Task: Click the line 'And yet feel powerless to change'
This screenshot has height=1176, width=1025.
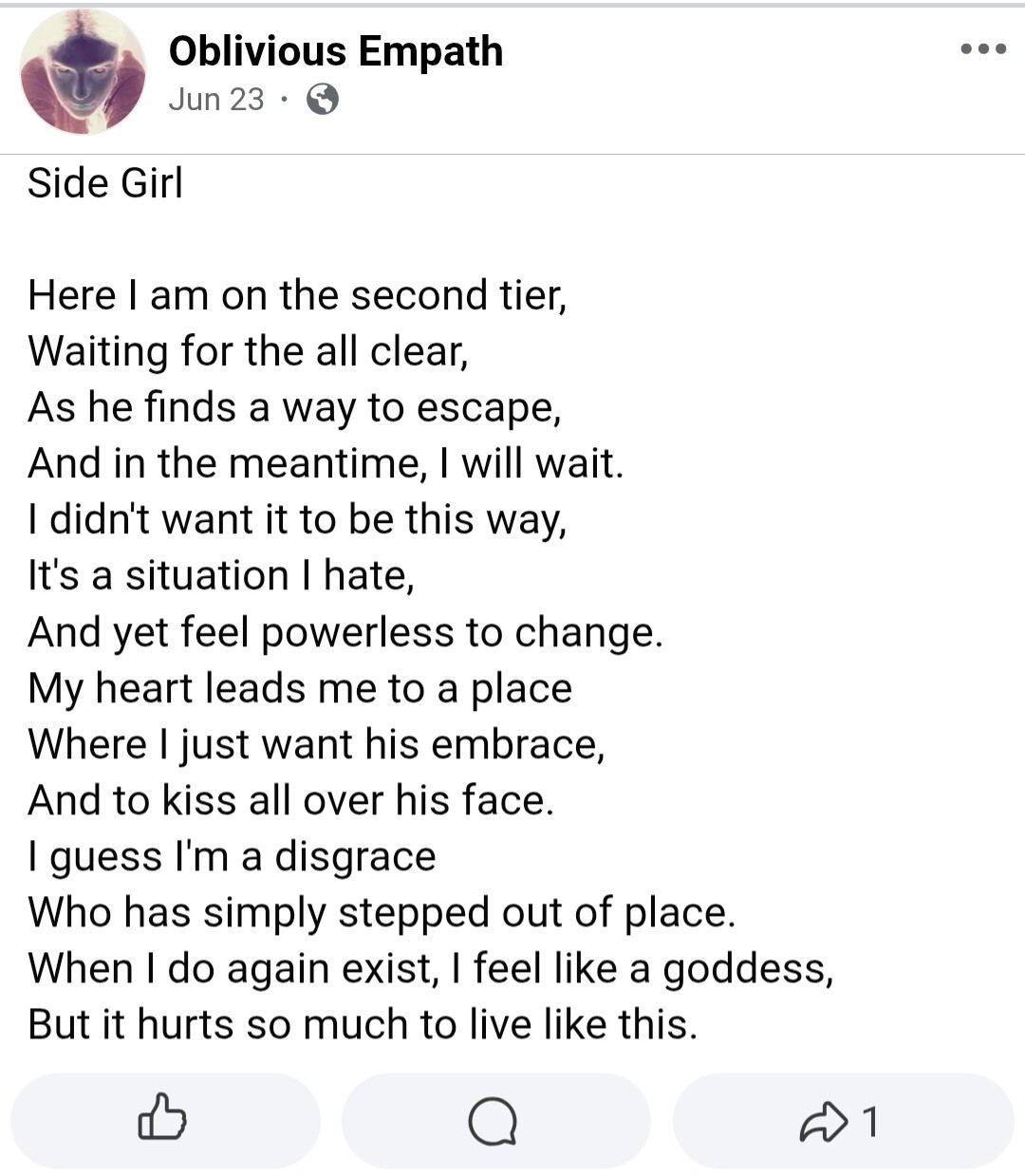Action: click(x=345, y=632)
